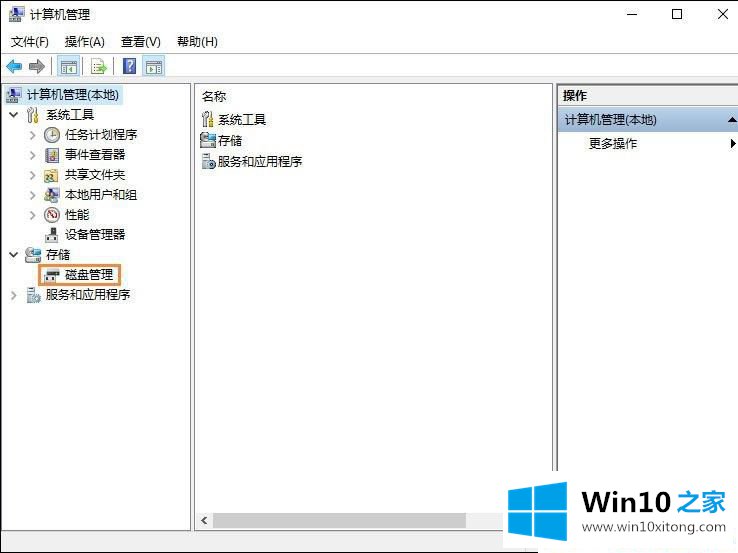Select 计算机管理(本地) root label in tree
Image resolution: width=738 pixels, height=553 pixels.
click(x=73, y=95)
